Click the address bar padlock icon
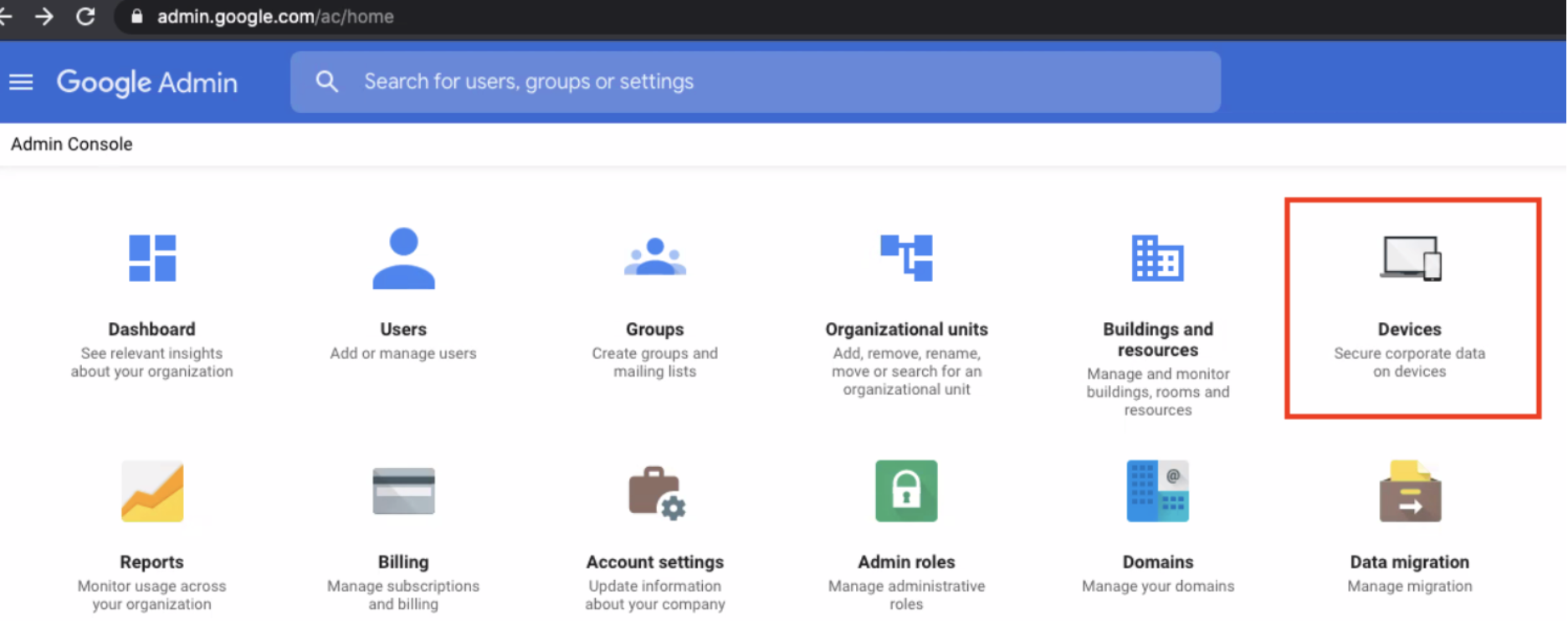This screenshot has width=1568, height=621. (x=137, y=17)
